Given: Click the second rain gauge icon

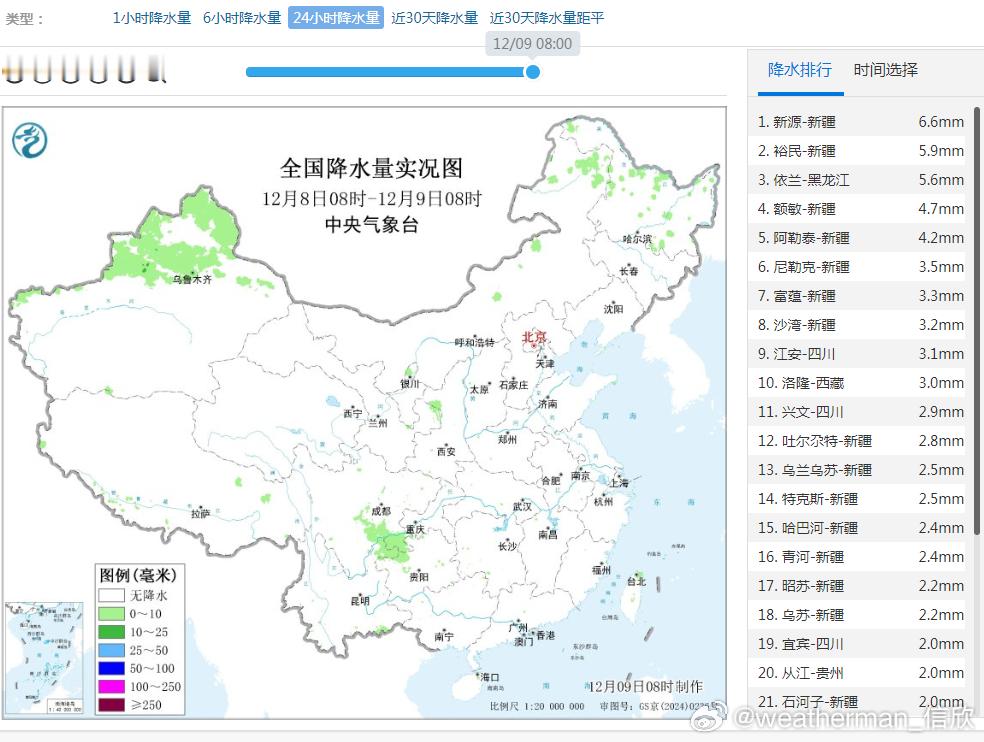Looking at the screenshot, I should coord(42,72).
